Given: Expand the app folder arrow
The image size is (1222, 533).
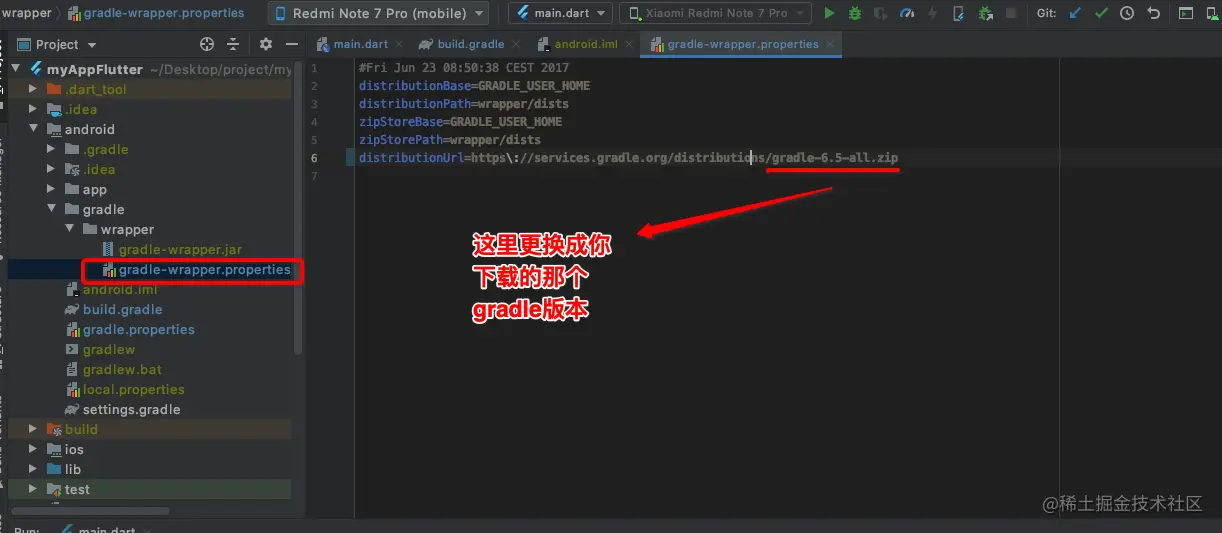Looking at the screenshot, I should (51, 189).
